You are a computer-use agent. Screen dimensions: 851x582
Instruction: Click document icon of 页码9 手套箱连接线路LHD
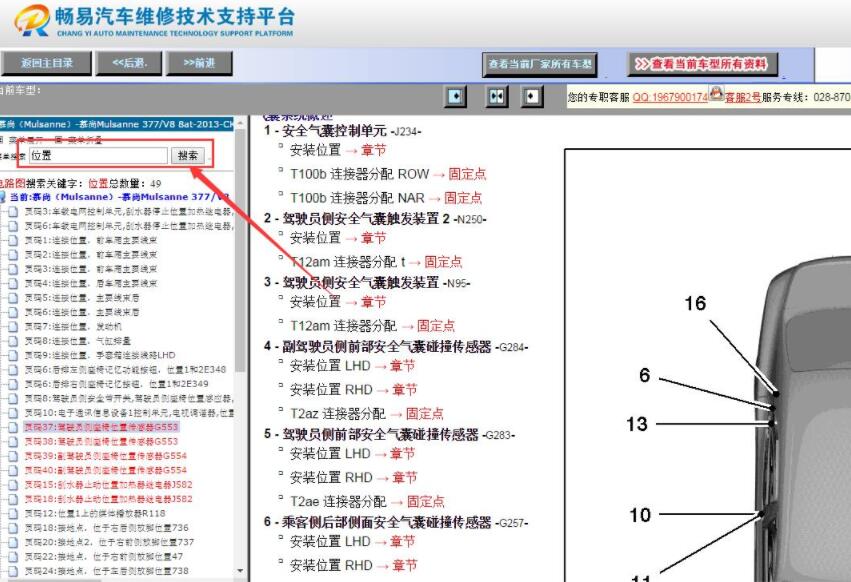pos(12,355)
